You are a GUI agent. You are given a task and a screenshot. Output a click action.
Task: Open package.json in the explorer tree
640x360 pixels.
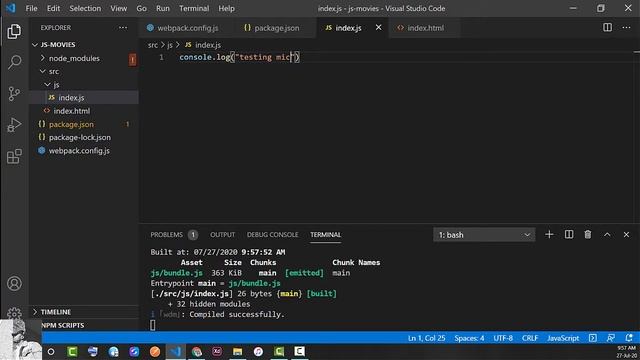tap(84, 124)
